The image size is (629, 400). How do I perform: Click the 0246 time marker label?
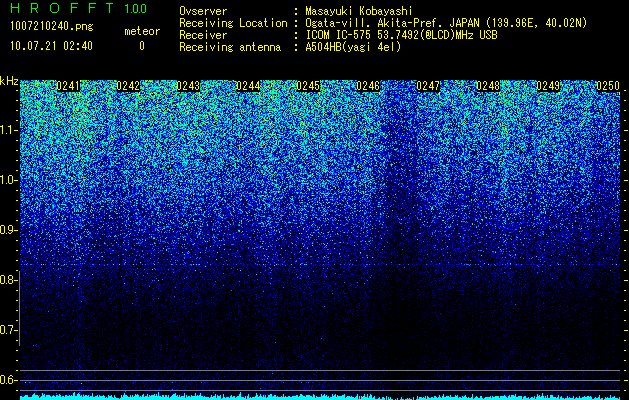[x=368, y=86]
